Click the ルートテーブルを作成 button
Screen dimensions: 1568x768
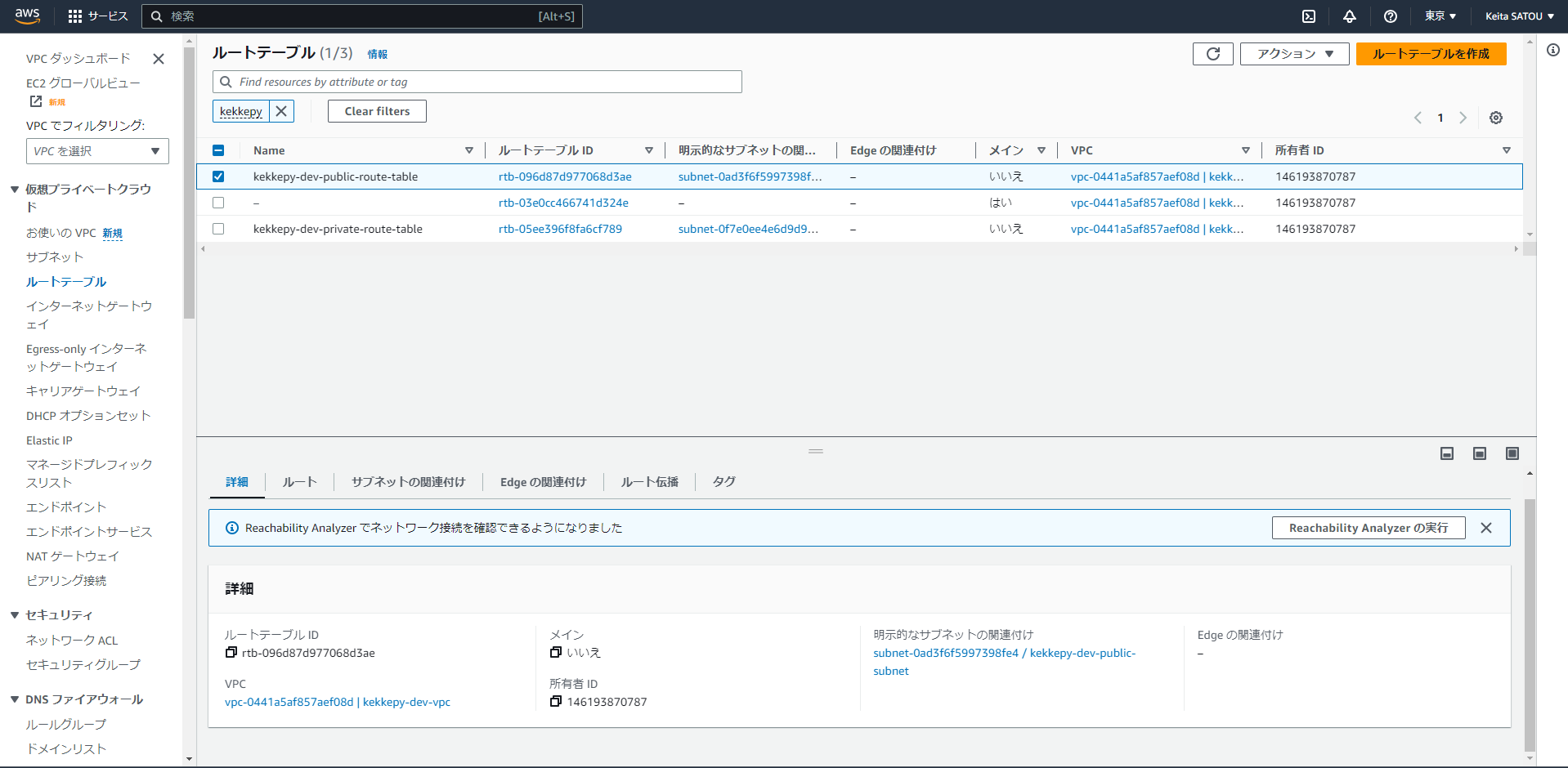tap(1431, 54)
